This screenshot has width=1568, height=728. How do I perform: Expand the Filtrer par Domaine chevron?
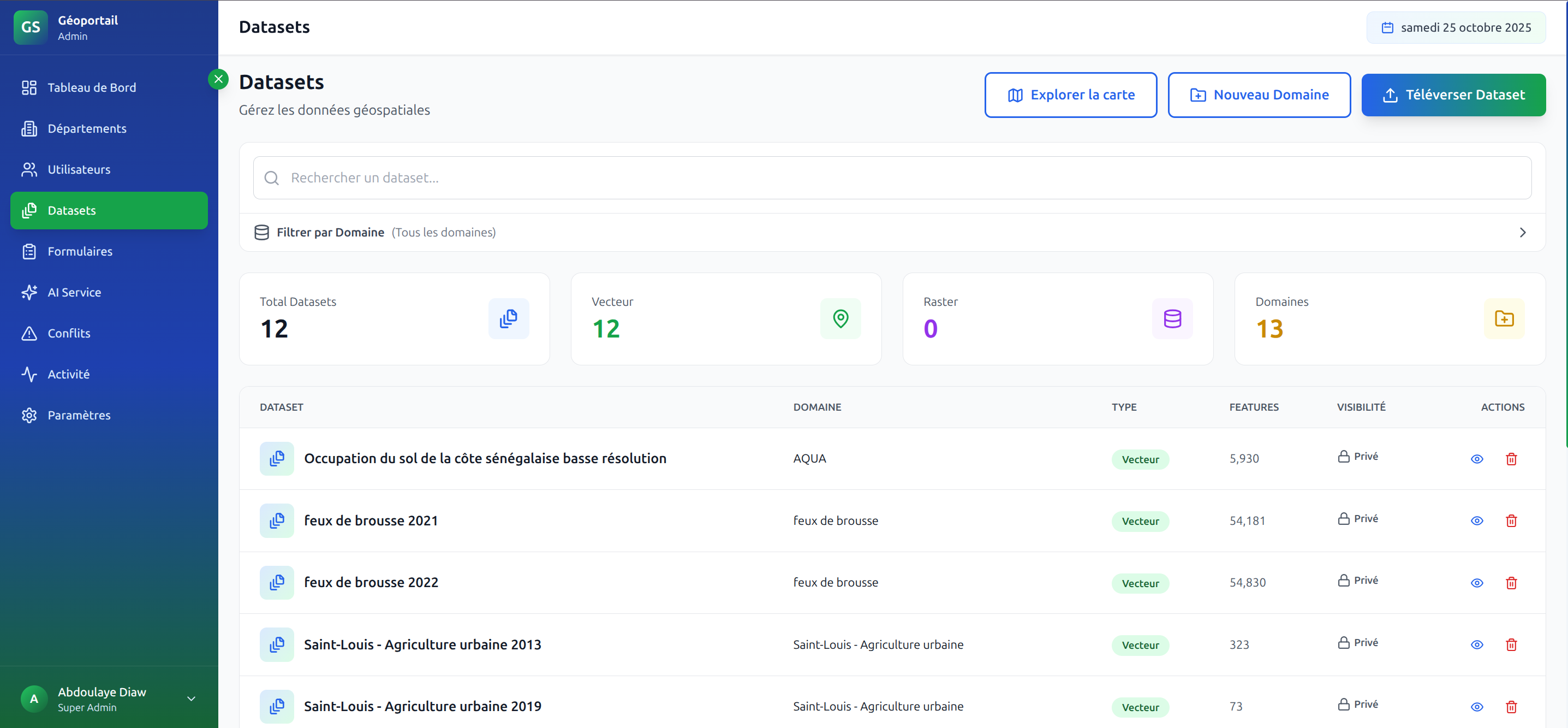1522,232
